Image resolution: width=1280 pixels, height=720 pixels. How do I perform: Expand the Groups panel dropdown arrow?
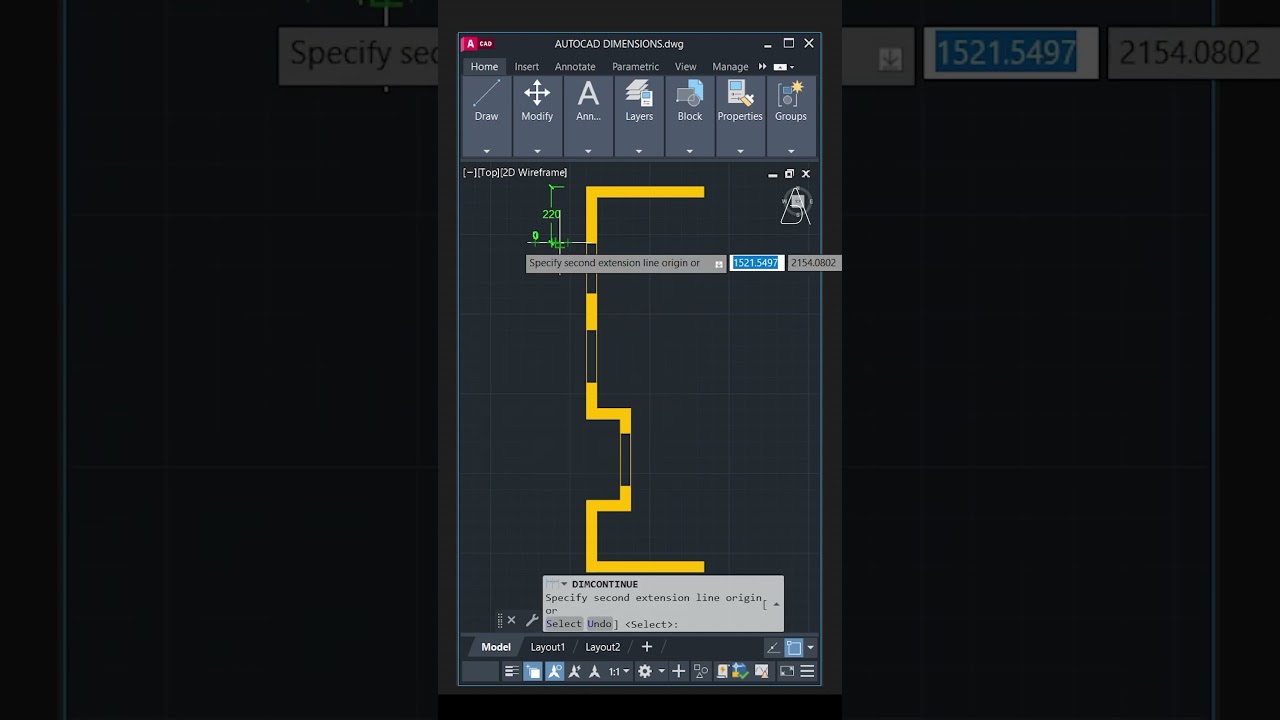pyautogui.click(x=791, y=152)
